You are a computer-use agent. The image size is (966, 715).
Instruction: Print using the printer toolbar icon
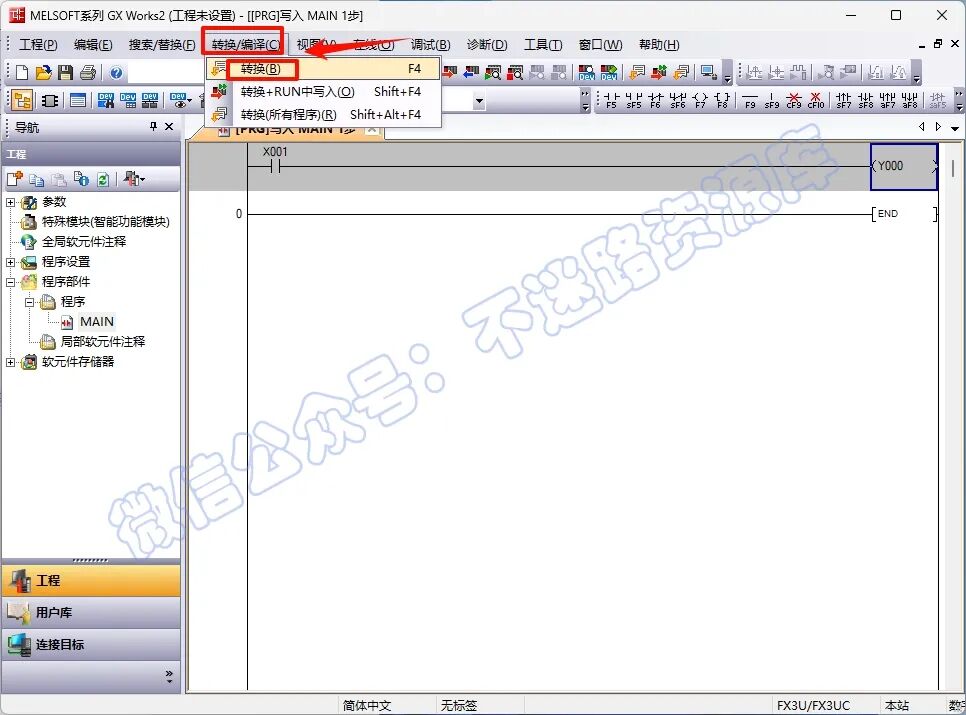(87, 73)
